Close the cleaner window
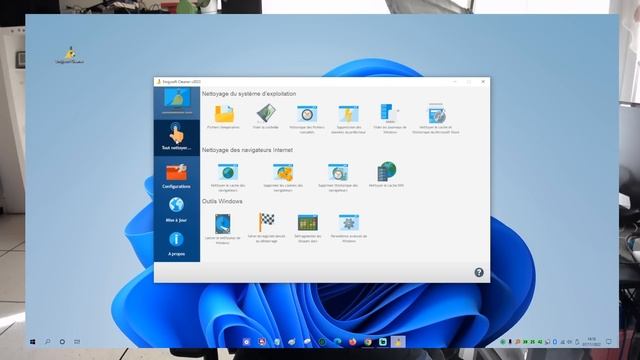Viewport: 640px width, 360px height. click(x=483, y=82)
